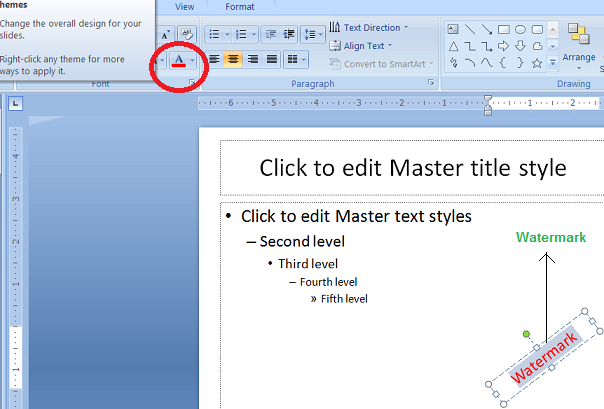Select the Elbow Connector shape
Screen dimensions: 604x409
(x=470, y=47)
